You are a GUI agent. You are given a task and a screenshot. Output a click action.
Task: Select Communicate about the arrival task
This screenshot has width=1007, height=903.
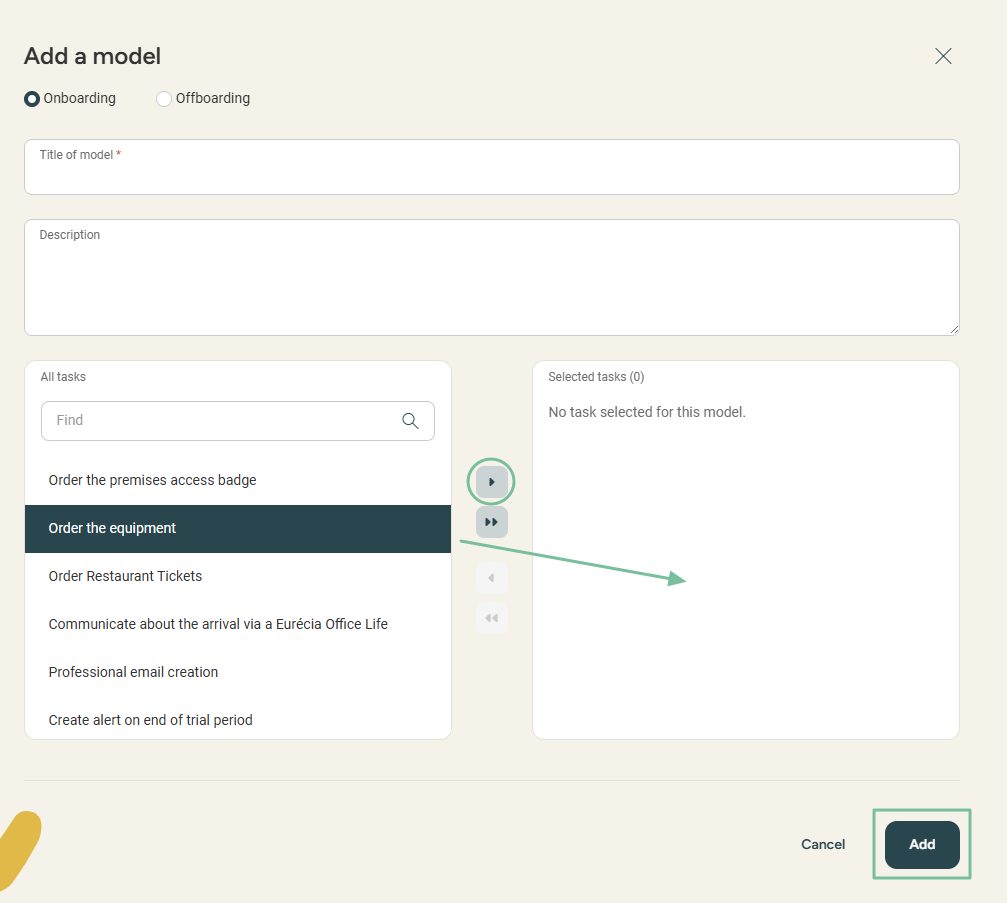(218, 624)
